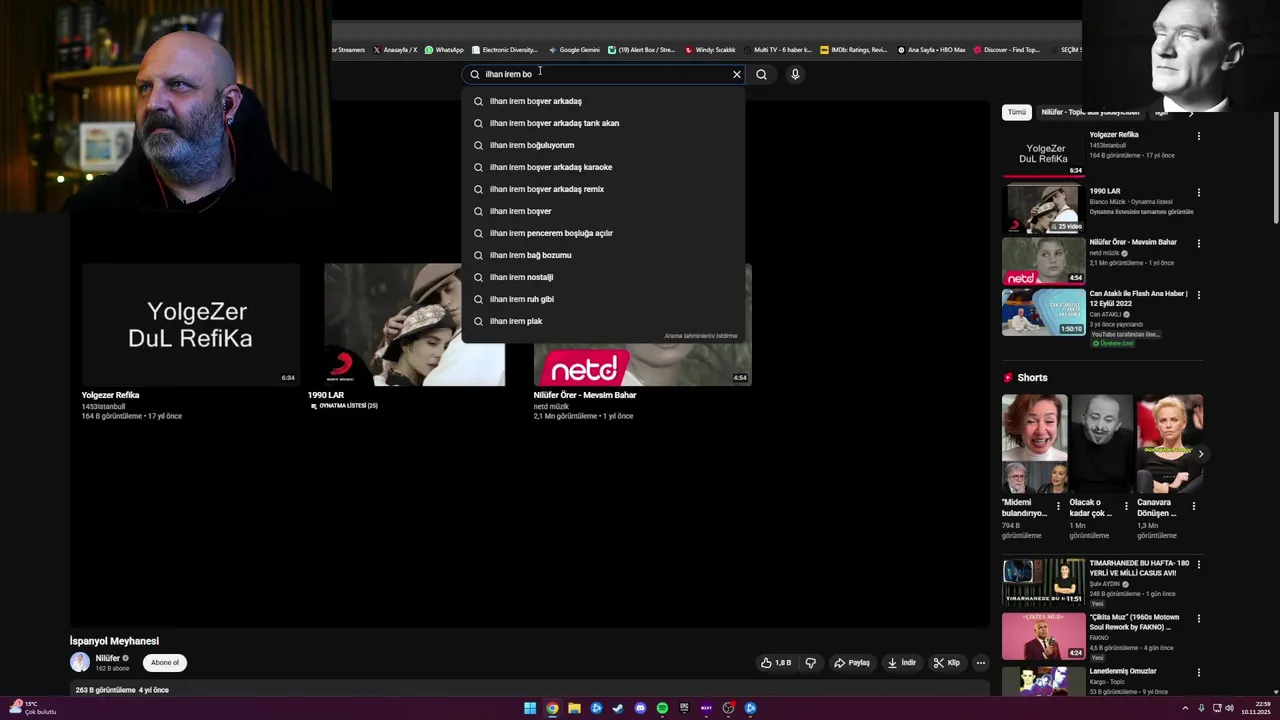Select suggestion 'ilhan irem boğuluyorum'
This screenshot has width=1280, height=720.
click(604, 145)
